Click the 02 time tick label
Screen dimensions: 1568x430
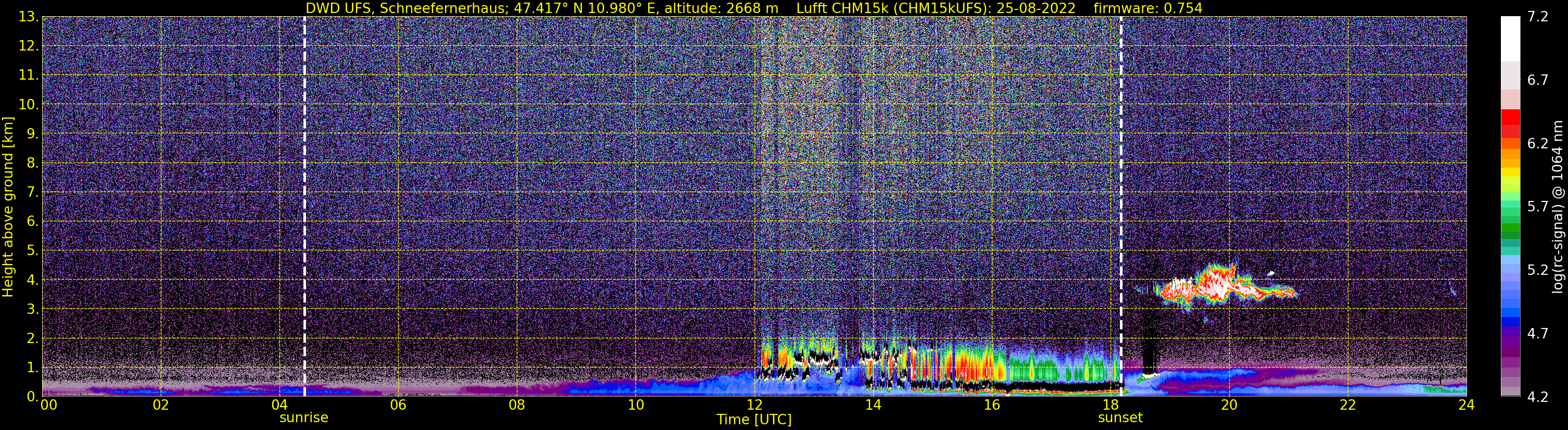click(161, 404)
